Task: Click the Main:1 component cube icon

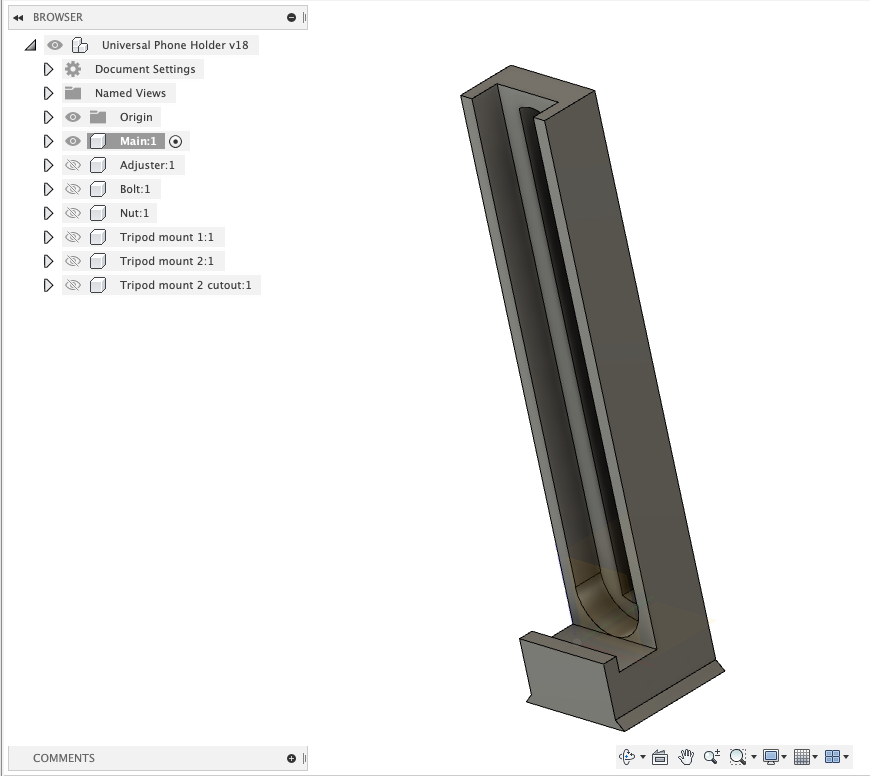Action: (98, 141)
